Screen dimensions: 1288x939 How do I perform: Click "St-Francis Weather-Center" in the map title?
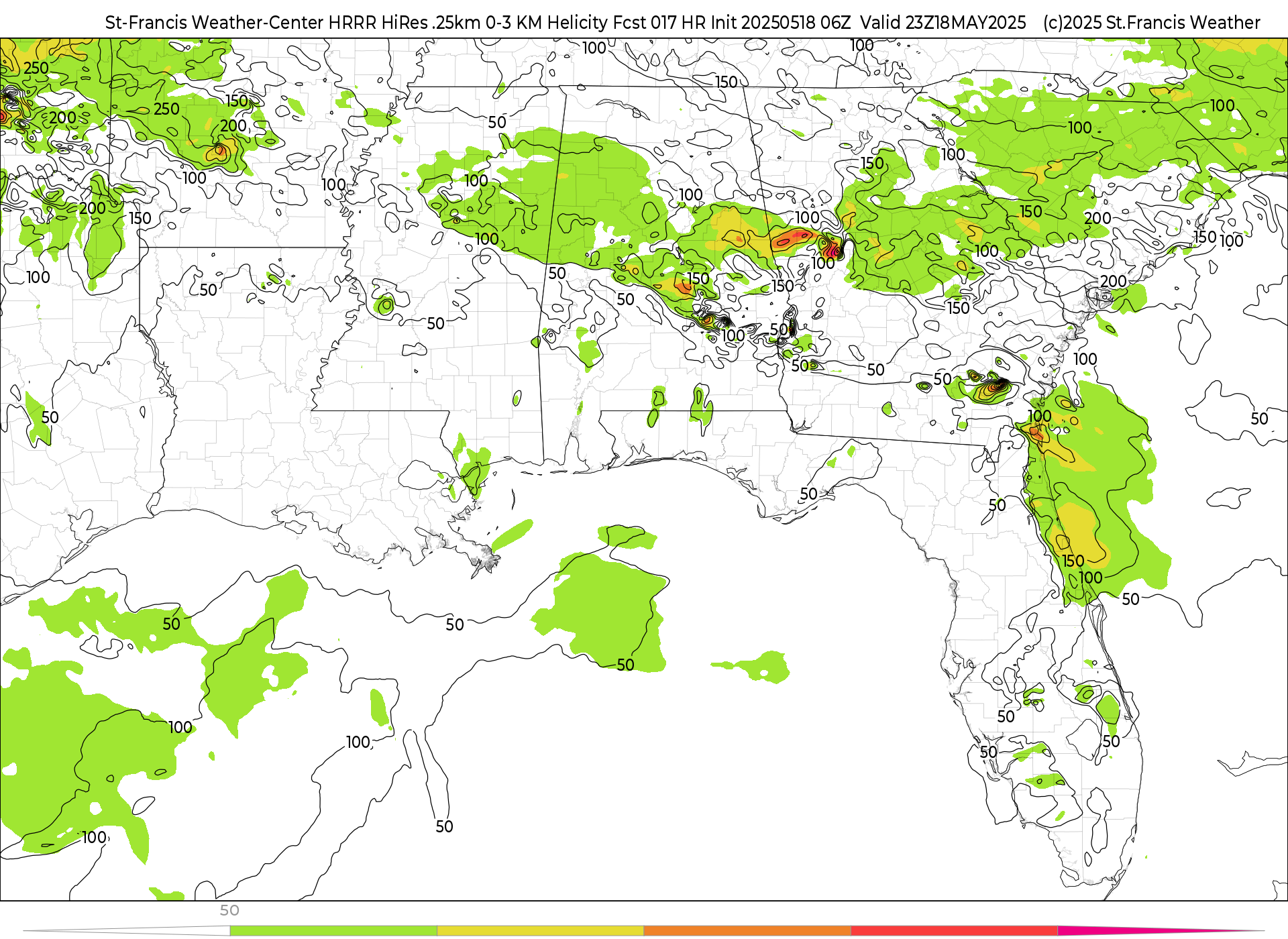pyautogui.click(x=214, y=23)
